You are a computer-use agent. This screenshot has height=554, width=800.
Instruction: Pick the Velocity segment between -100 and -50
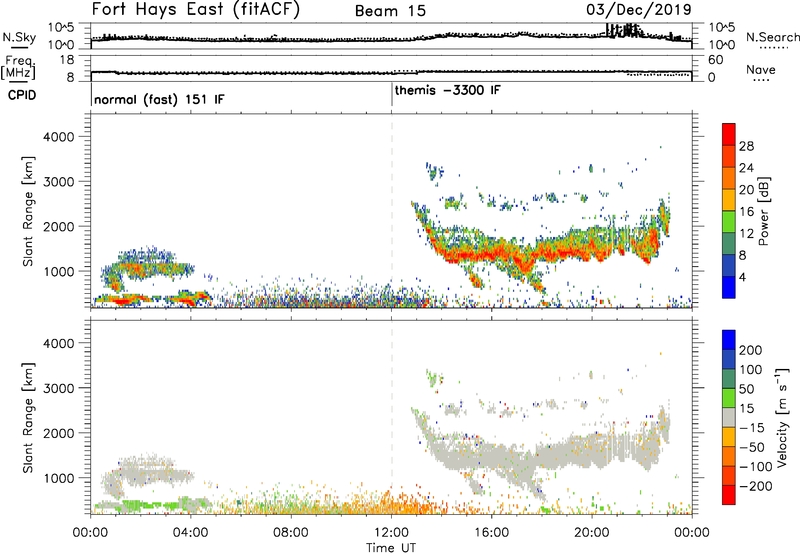[x=729, y=456]
